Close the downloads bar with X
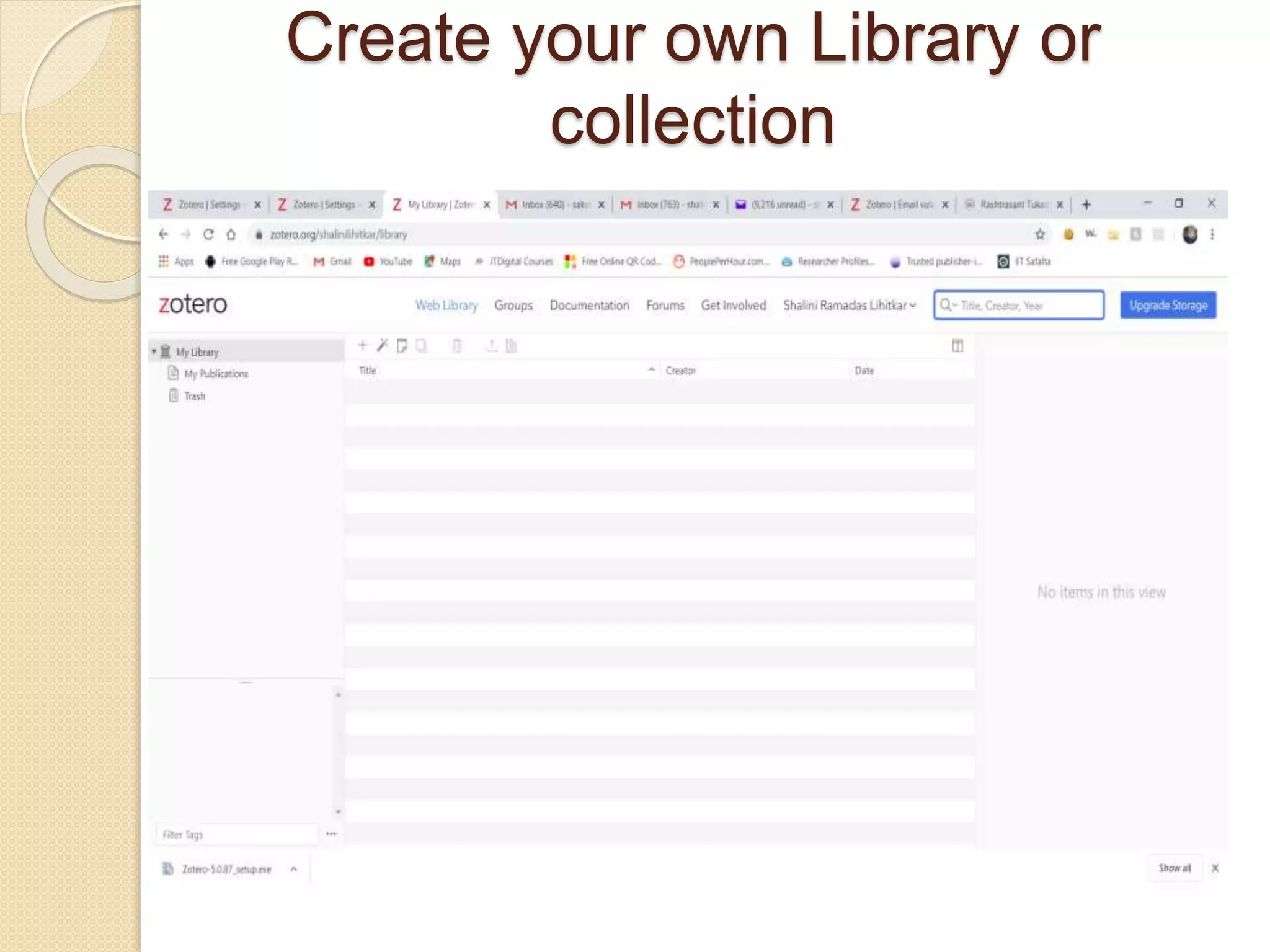1270x952 pixels. pos(1215,868)
